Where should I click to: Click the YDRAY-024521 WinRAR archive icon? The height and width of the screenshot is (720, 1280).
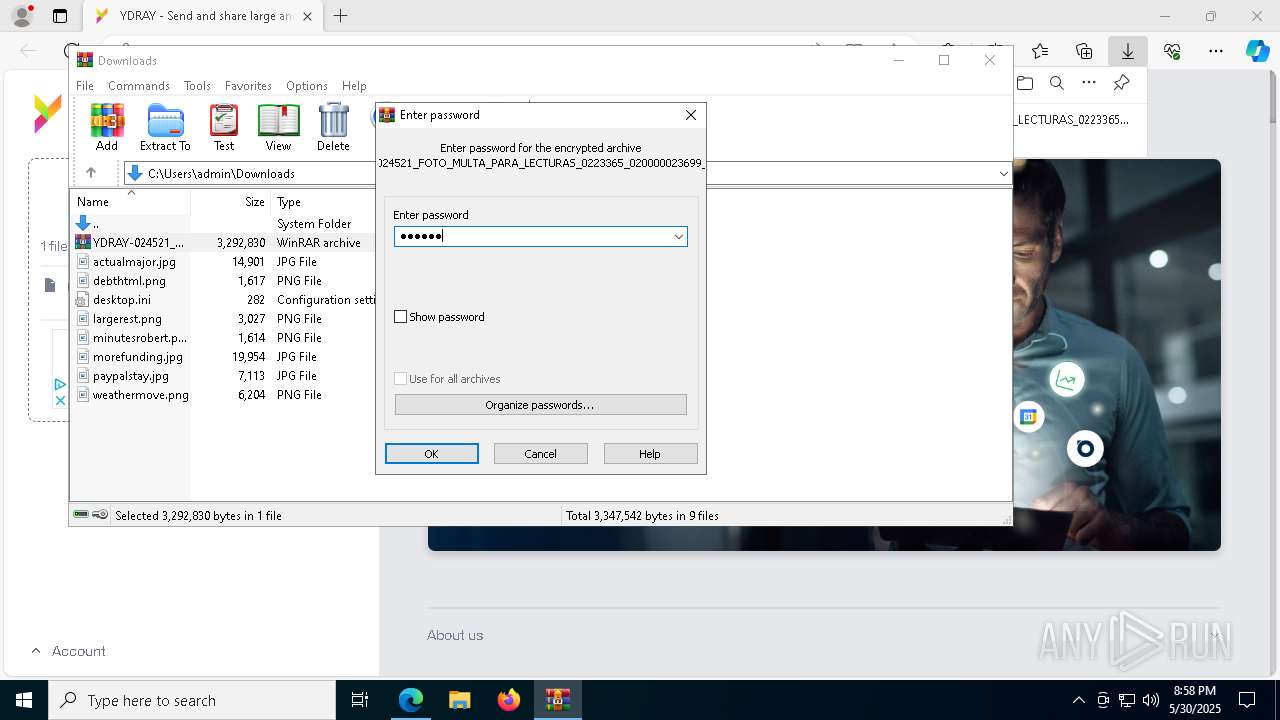tap(83, 242)
